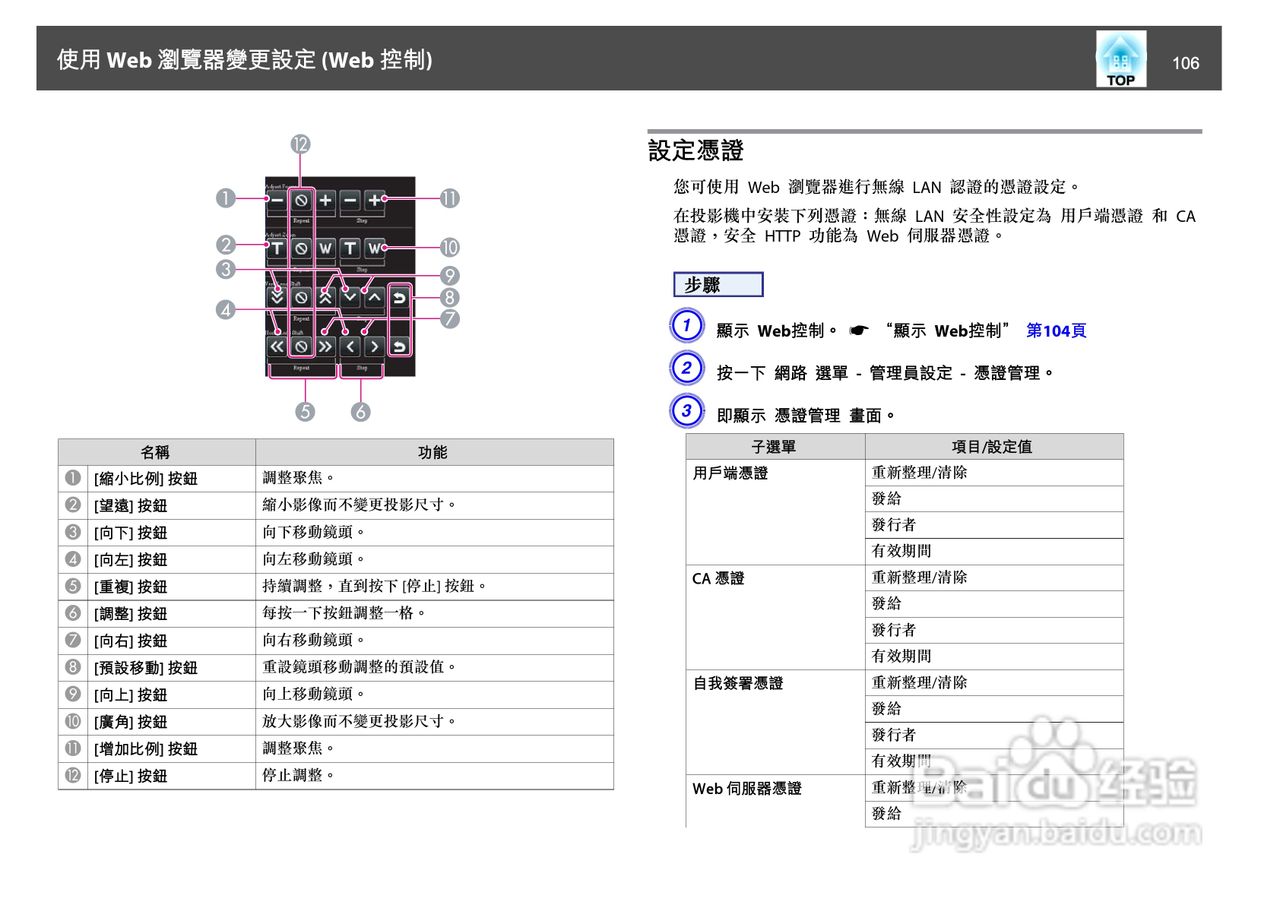This screenshot has height=905, width=1280.
Task: Click the leftward double-arrow lens shift button
Action: click(276, 345)
